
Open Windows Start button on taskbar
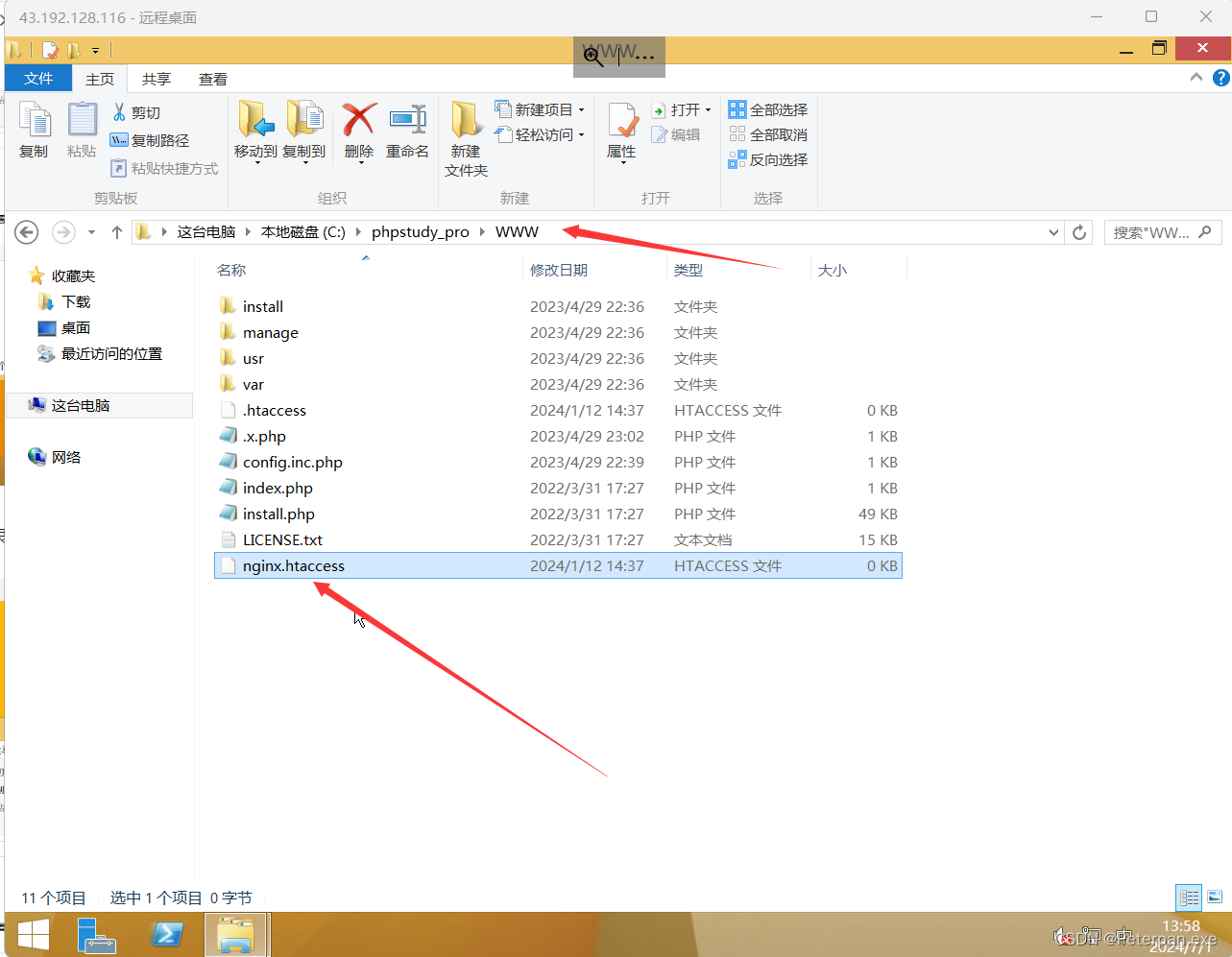[33, 935]
